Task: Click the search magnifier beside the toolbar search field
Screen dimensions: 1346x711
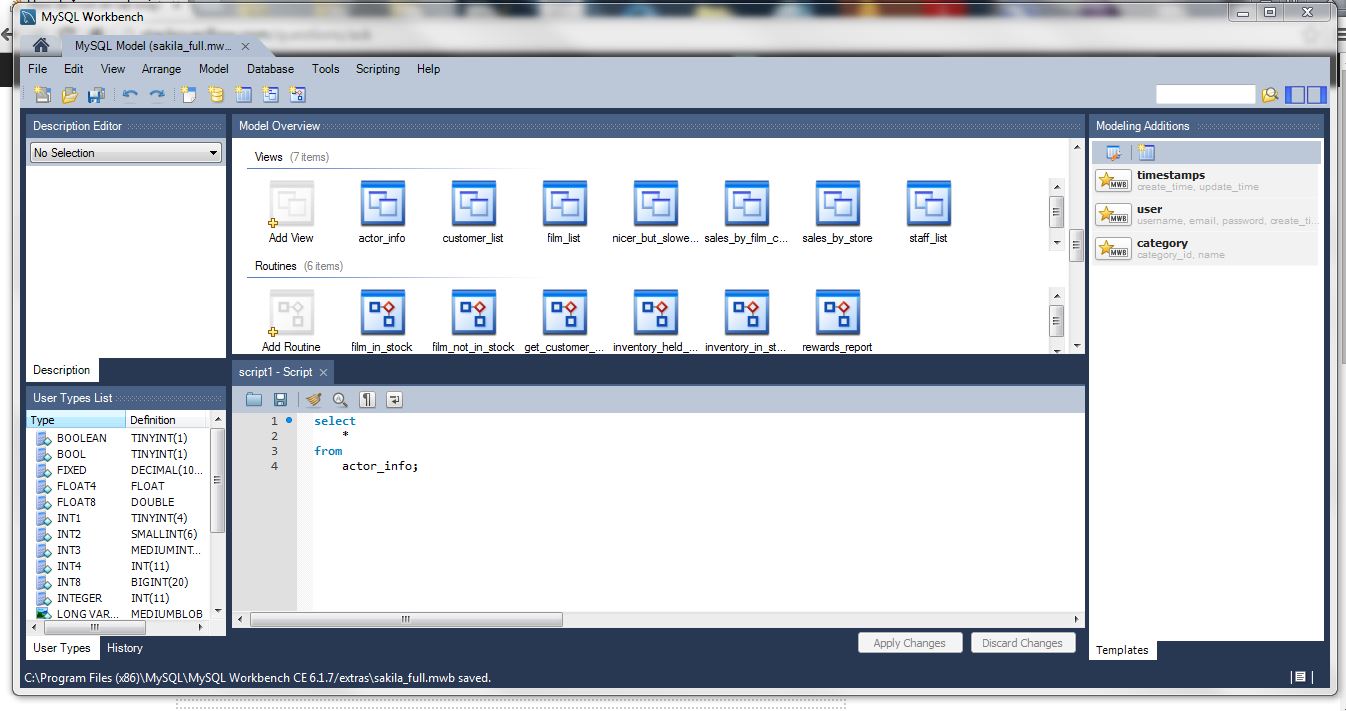Action: click(1270, 95)
